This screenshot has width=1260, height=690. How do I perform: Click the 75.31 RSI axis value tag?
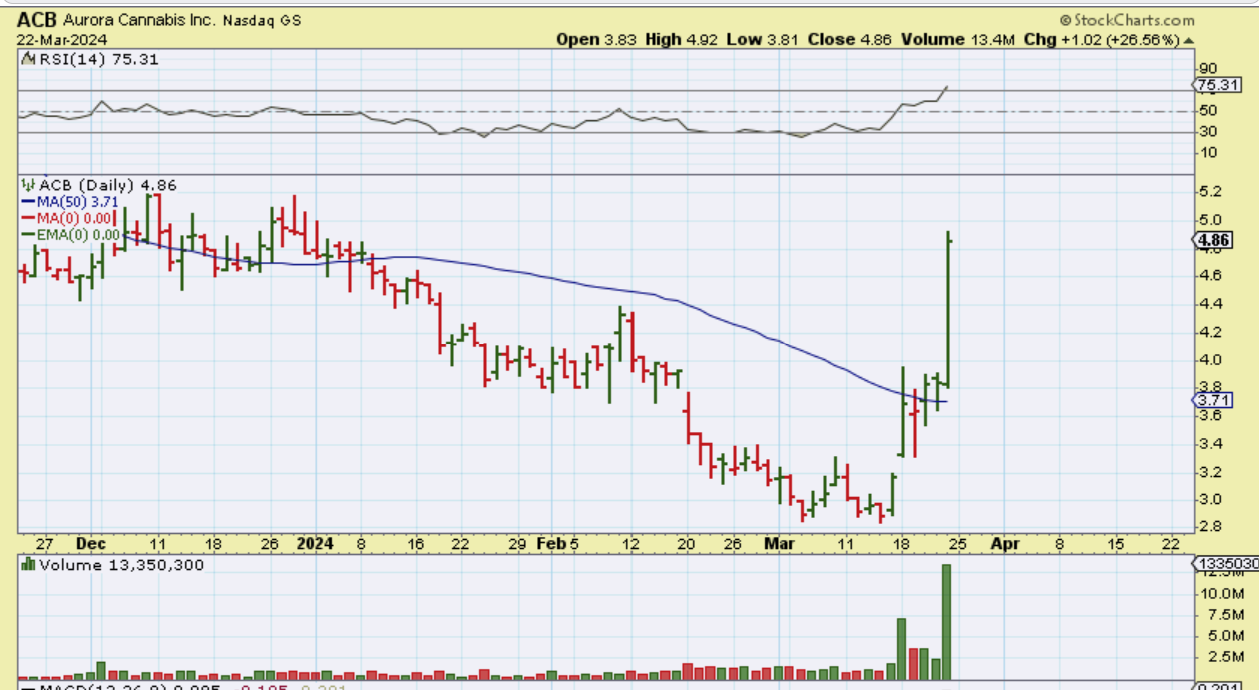(1219, 85)
